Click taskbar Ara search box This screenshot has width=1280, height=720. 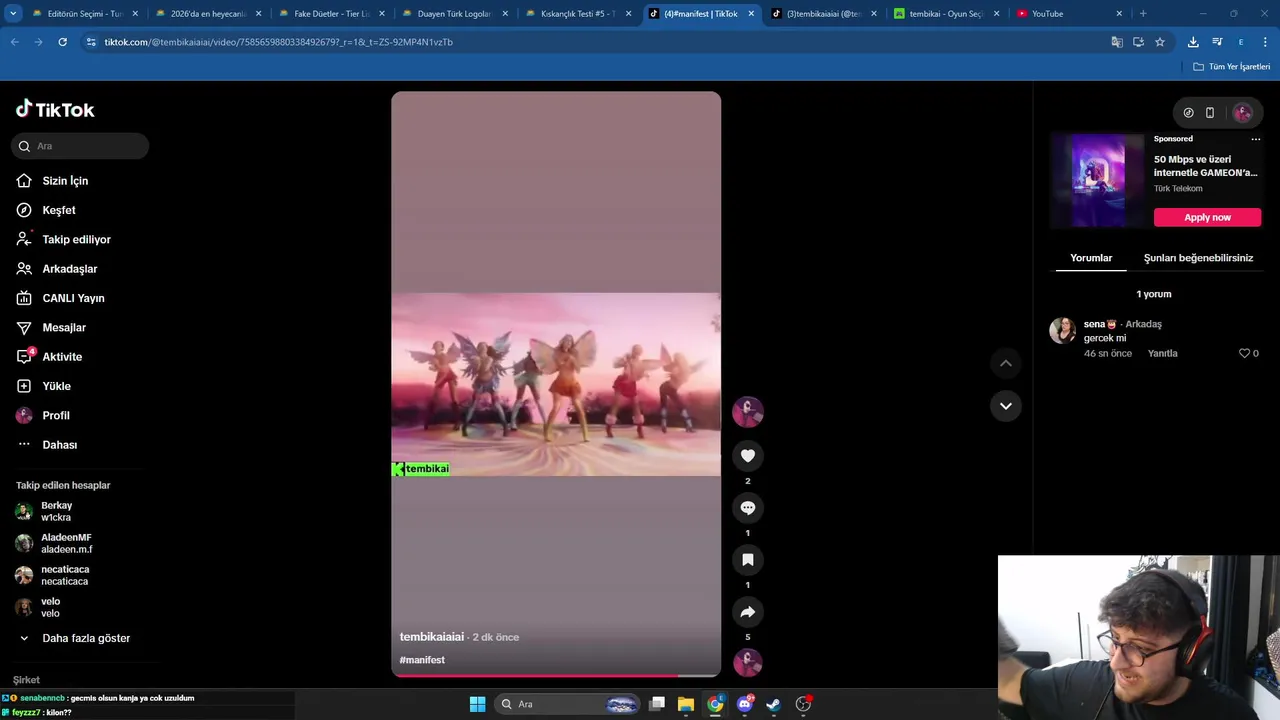568,704
